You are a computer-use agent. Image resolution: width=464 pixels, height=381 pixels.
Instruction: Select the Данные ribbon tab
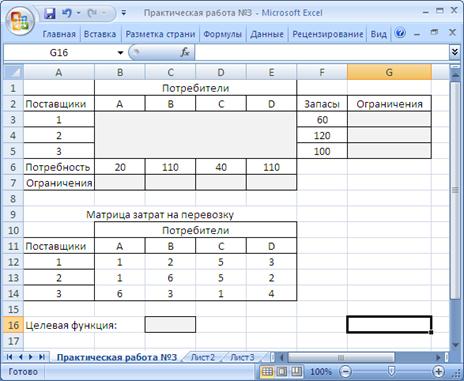(x=267, y=34)
